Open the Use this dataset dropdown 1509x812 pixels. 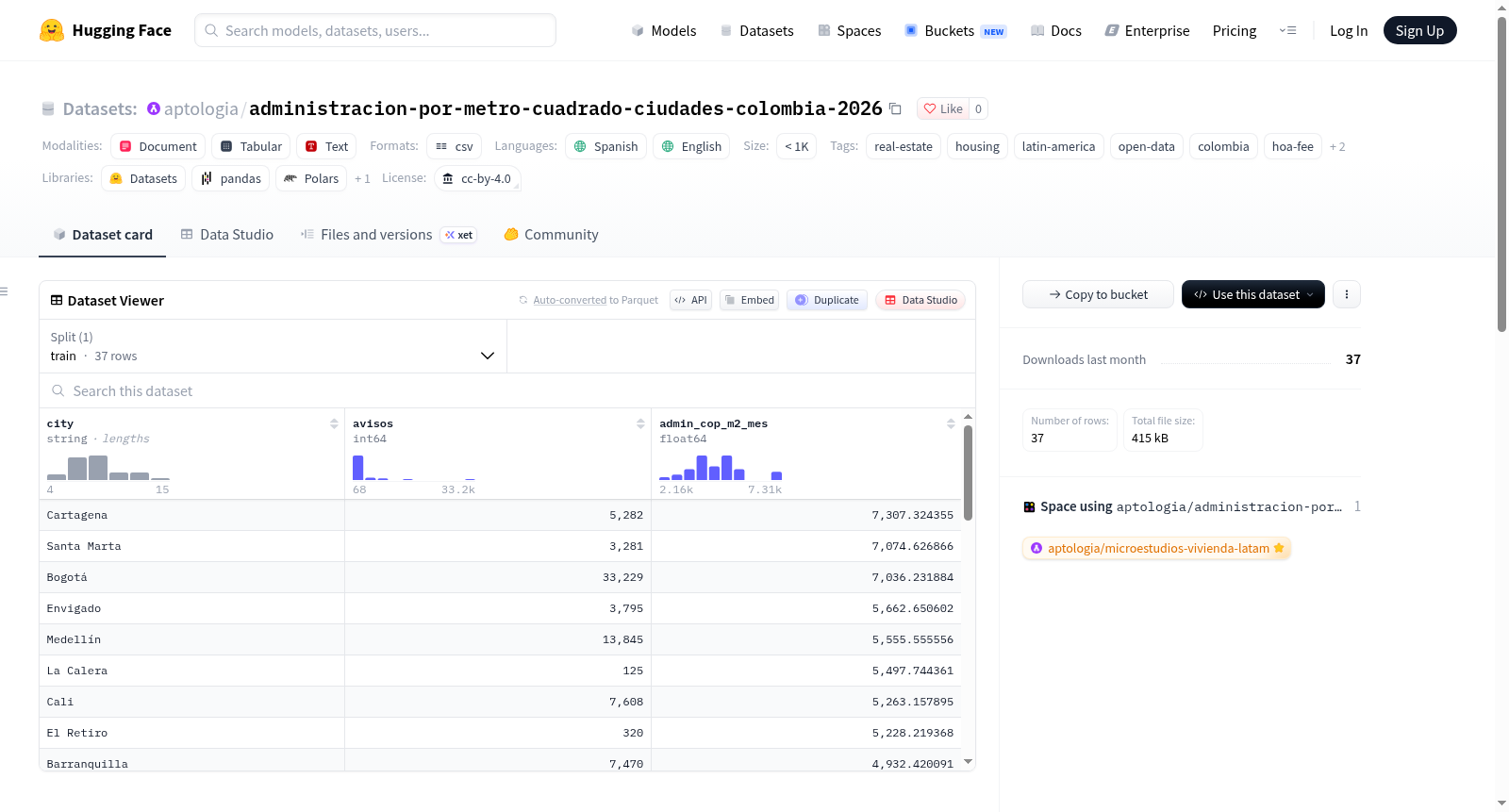(x=1252, y=294)
